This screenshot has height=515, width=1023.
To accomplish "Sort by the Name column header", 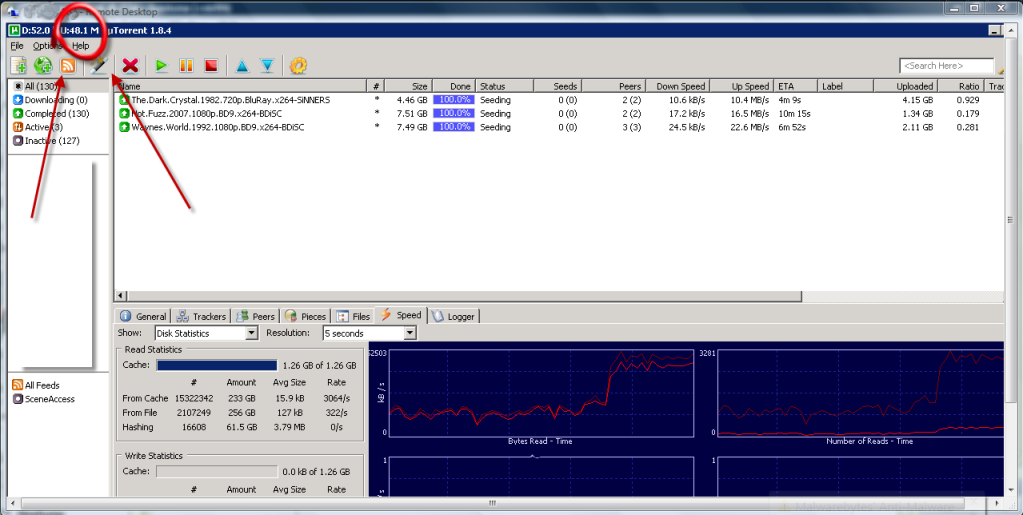I will click(241, 86).
